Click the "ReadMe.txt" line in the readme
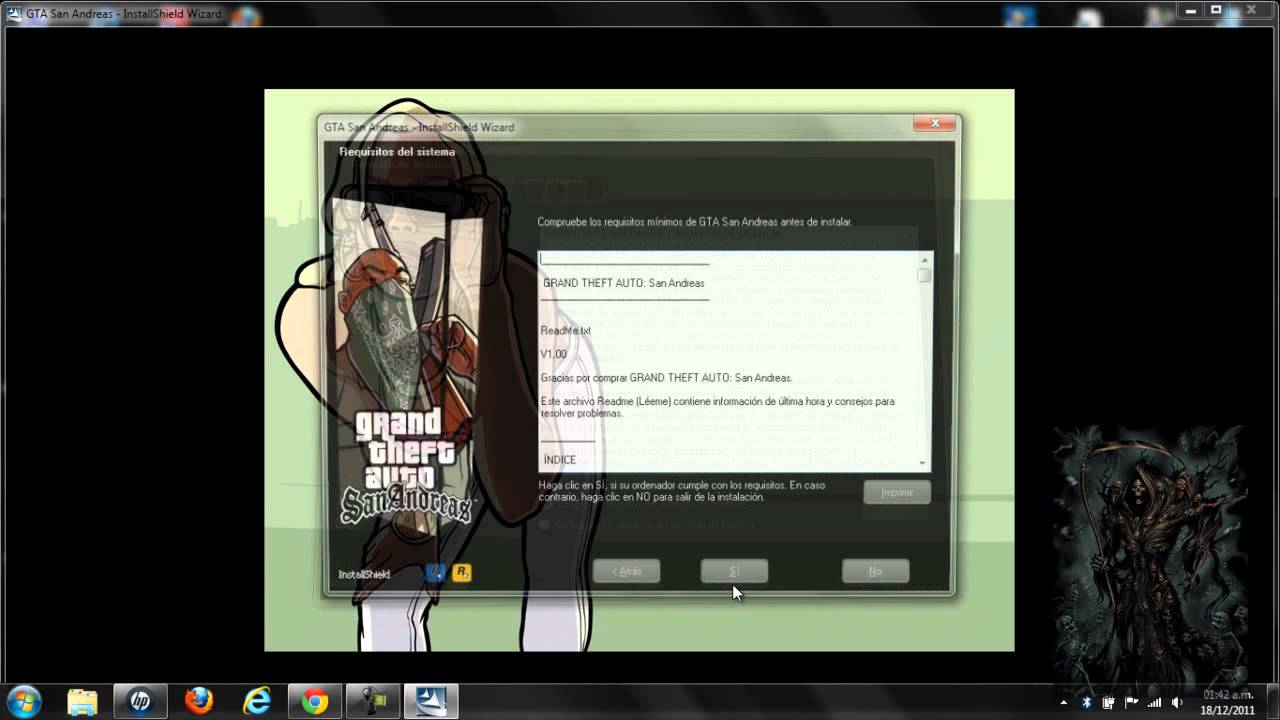Image resolution: width=1280 pixels, height=720 pixels. tap(566, 331)
